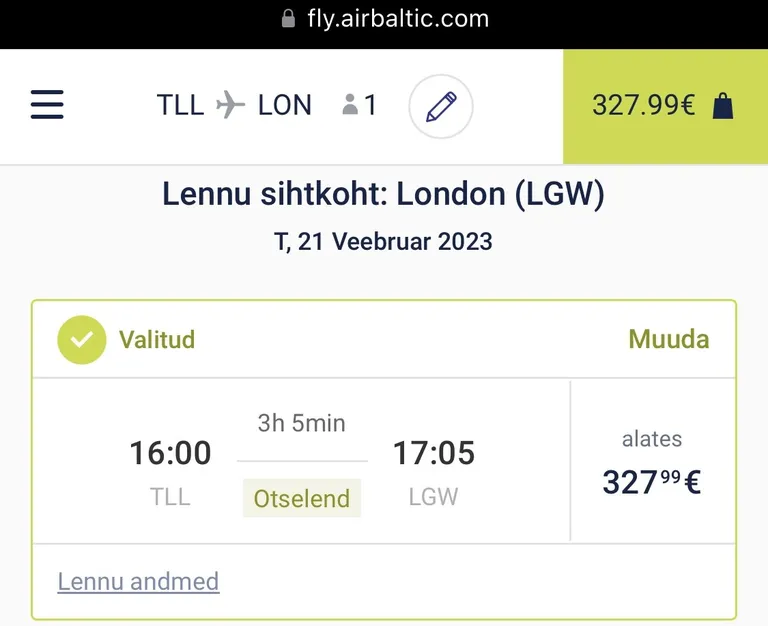Click the pencil edit search icon
Screen dimensions: 768x626
click(441, 106)
